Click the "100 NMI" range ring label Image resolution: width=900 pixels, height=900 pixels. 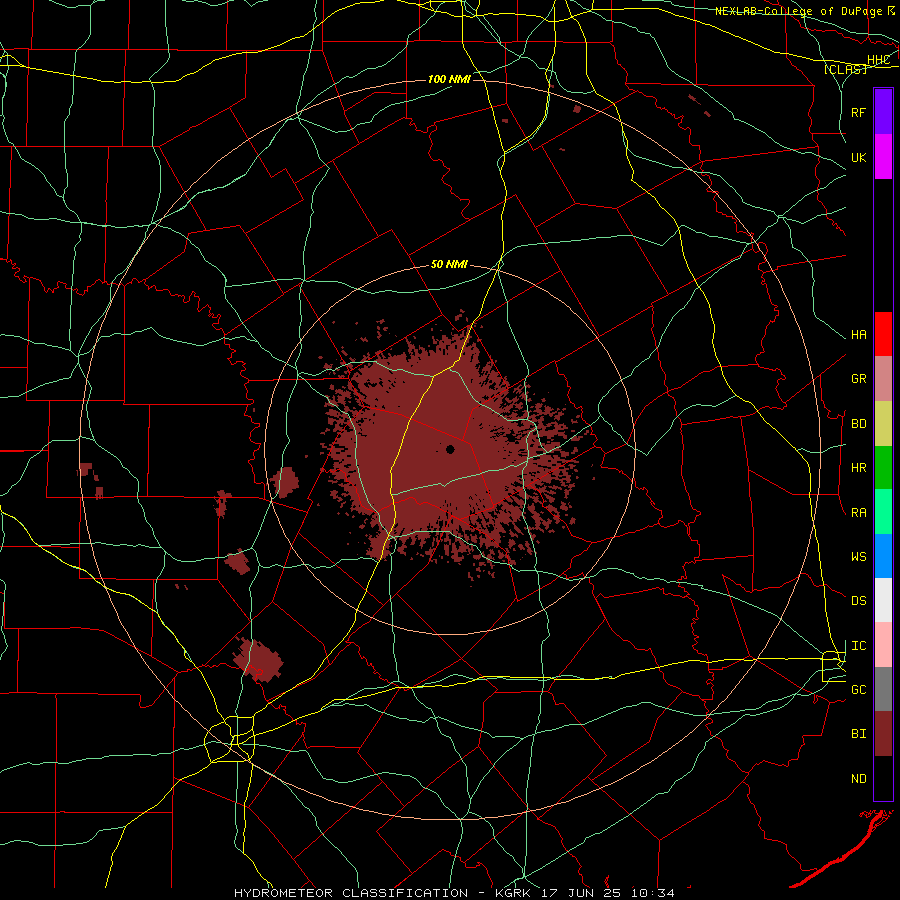(x=449, y=79)
